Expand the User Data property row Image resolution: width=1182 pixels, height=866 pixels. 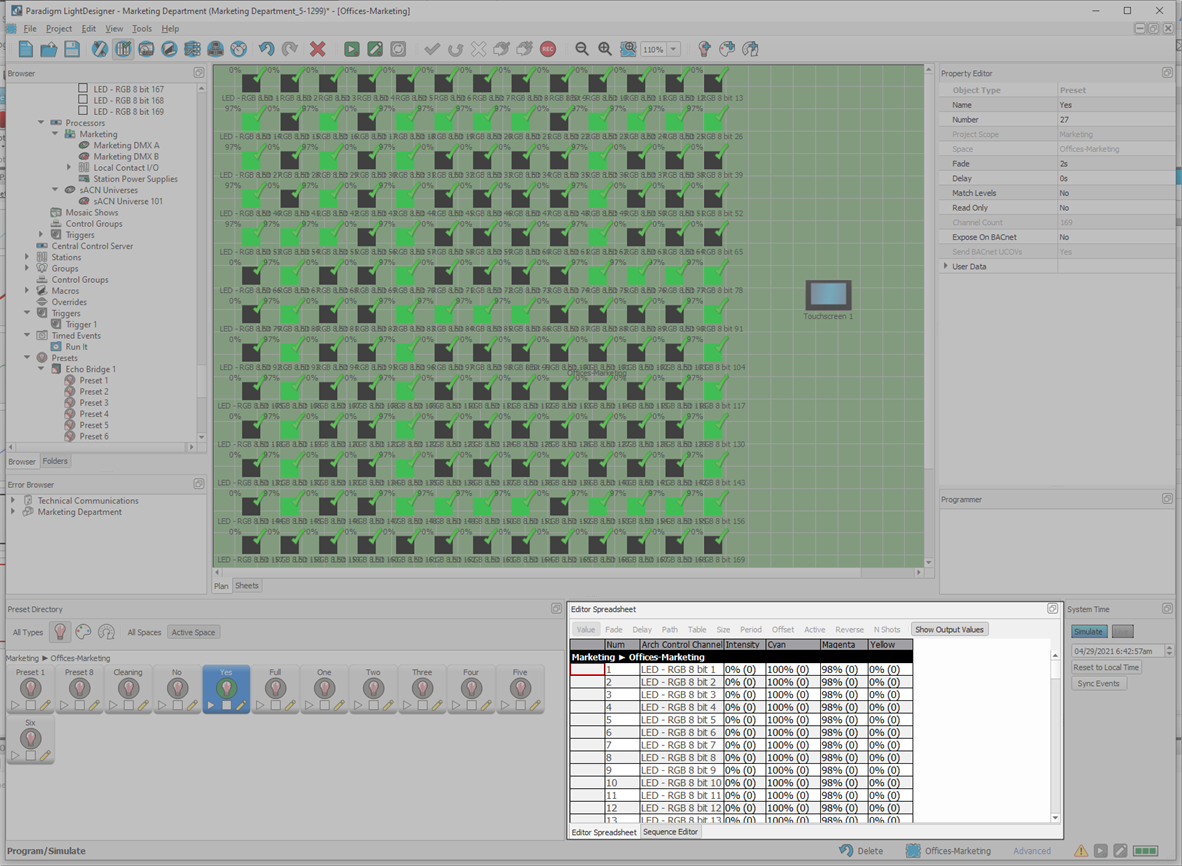pyautogui.click(x=946, y=266)
